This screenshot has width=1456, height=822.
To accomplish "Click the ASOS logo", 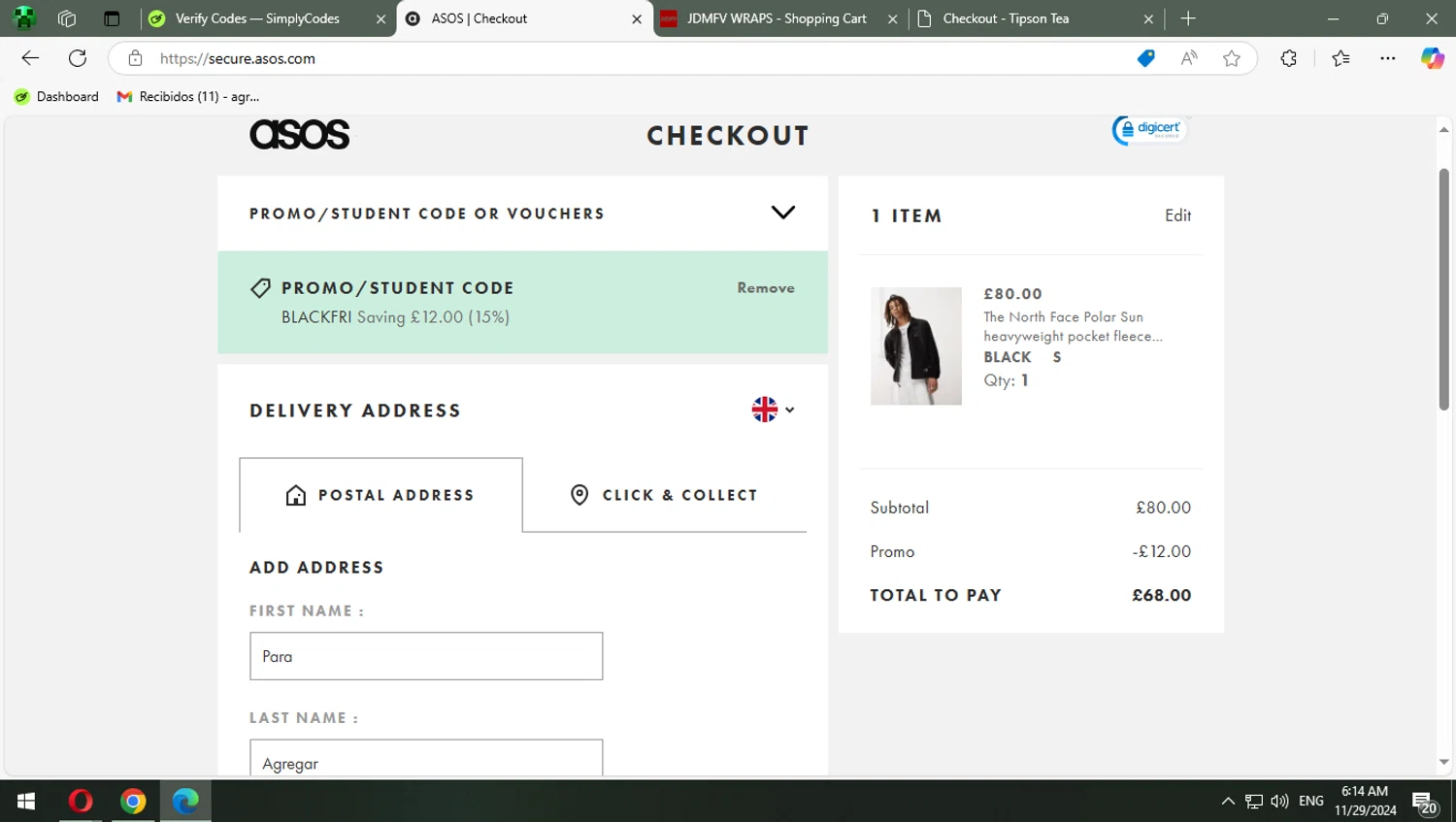I will (x=299, y=135).
